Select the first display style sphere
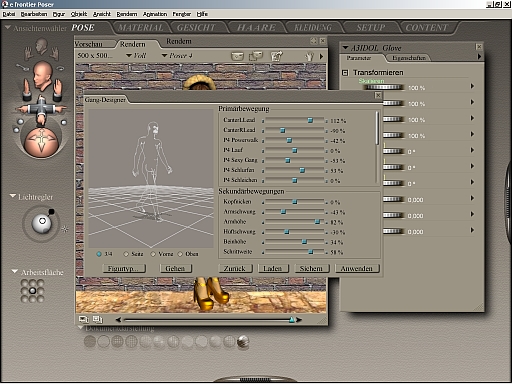This screenshot has height=384, width=512. coord(90,342)
